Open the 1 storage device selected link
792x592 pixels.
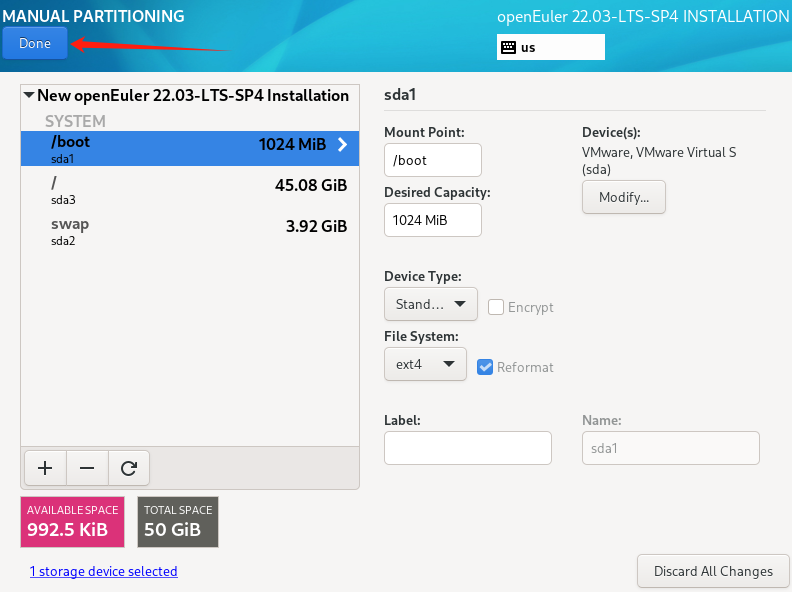pos(104,571)
